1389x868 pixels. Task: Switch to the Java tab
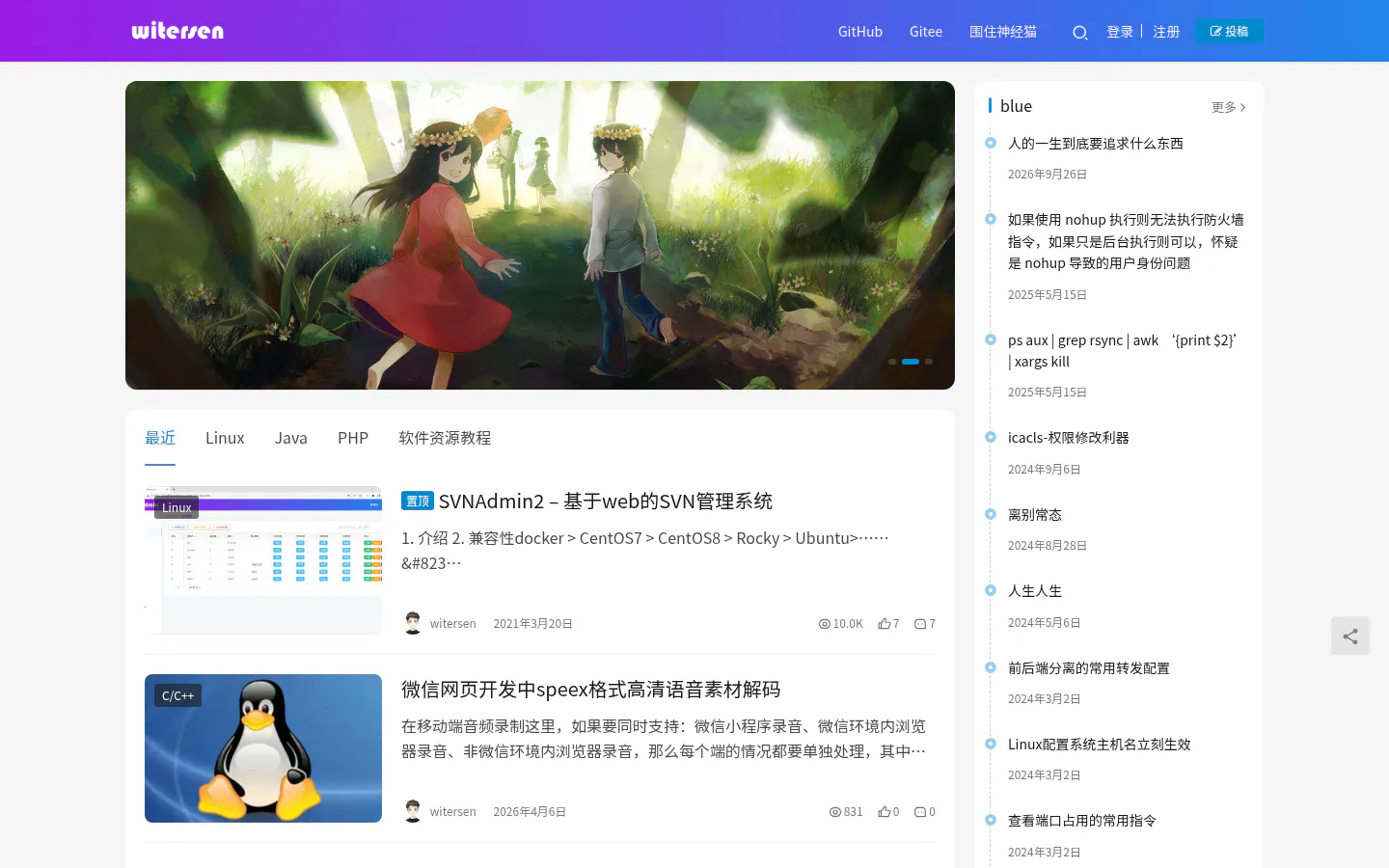click(x=291, y=438)
